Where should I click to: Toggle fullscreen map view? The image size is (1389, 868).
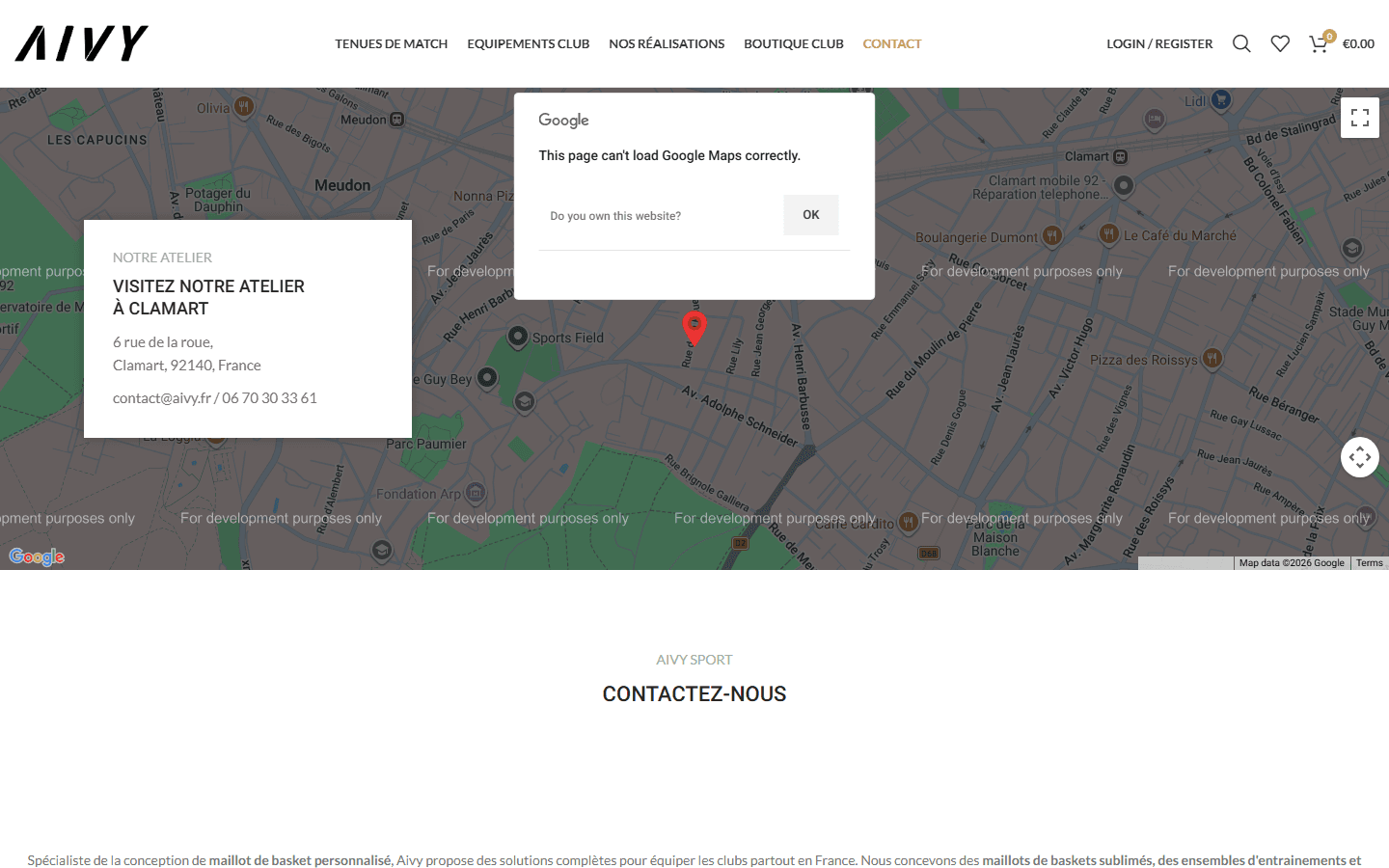click(x=1360, y=118)
